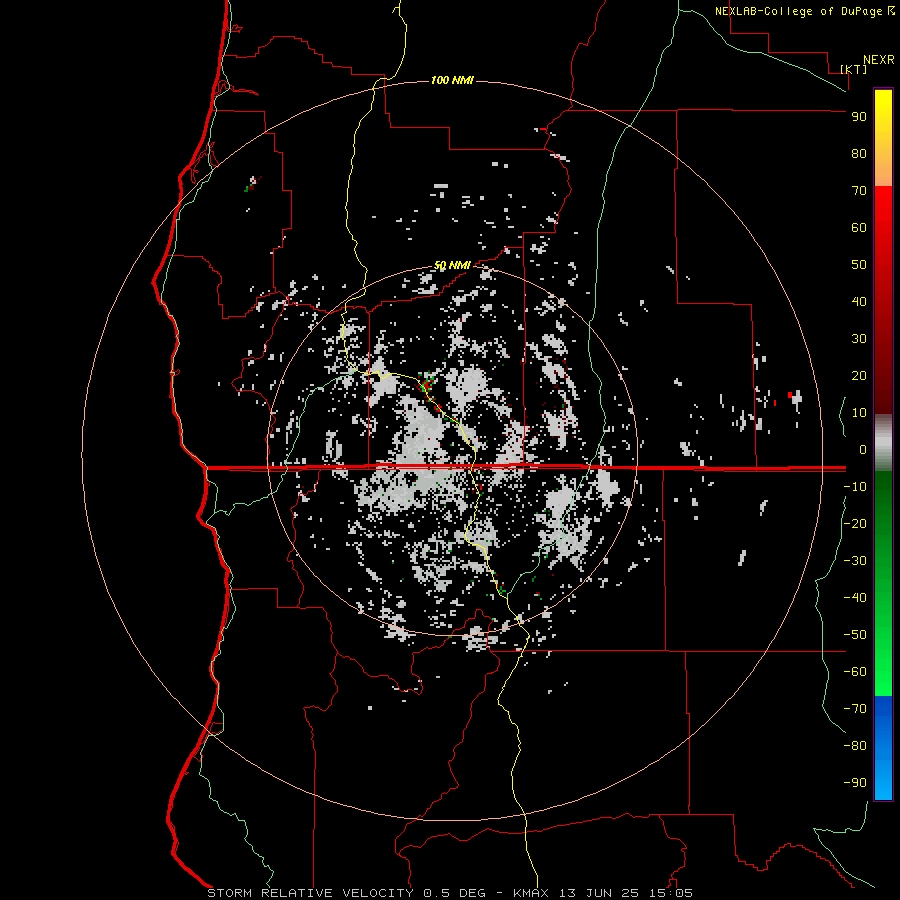The image size is (900, 900).
Task: Click the -70 value on the velocity scale
Action: 855,709
